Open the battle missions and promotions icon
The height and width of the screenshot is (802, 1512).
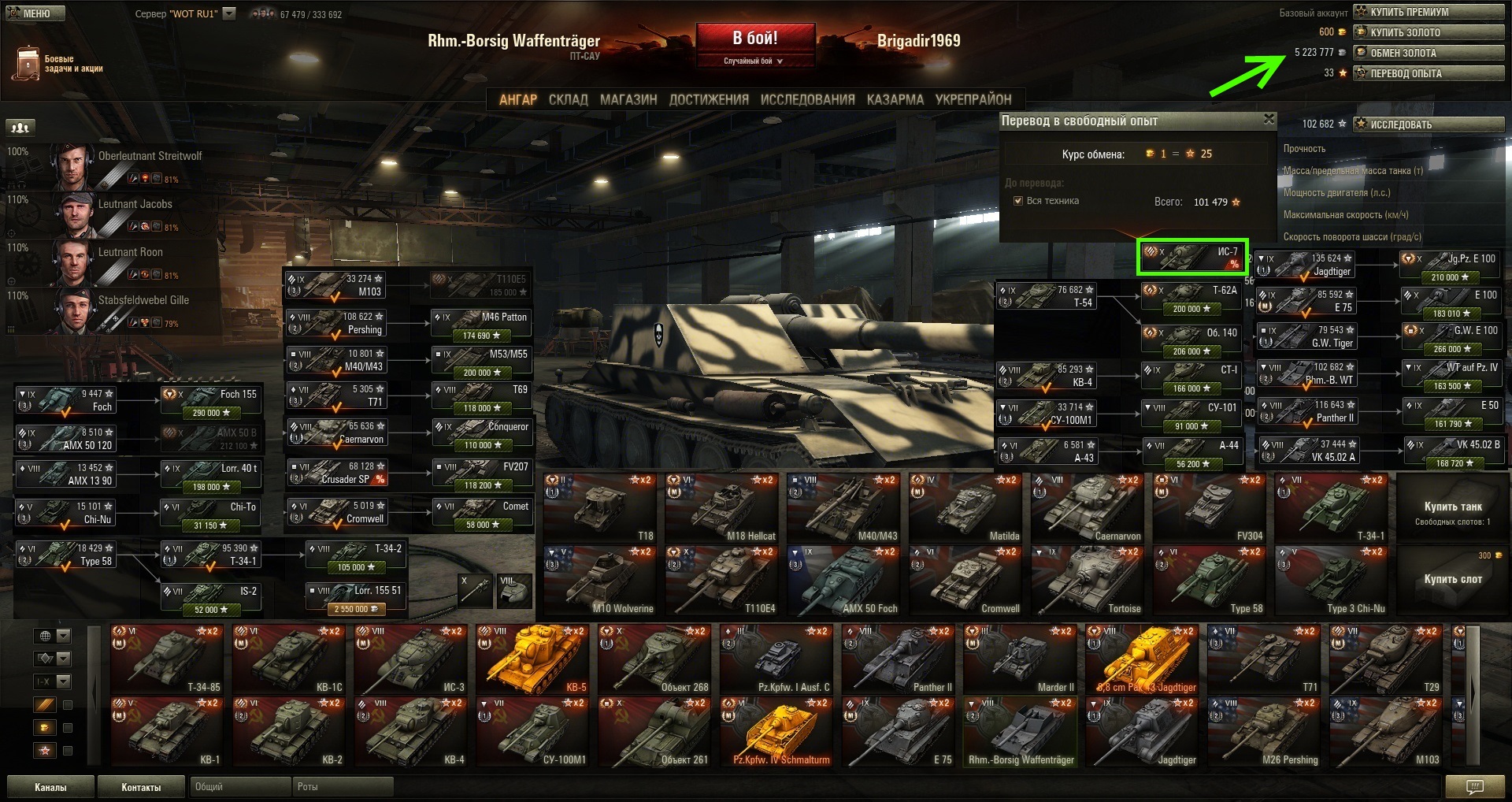click(x=28, y=63)
